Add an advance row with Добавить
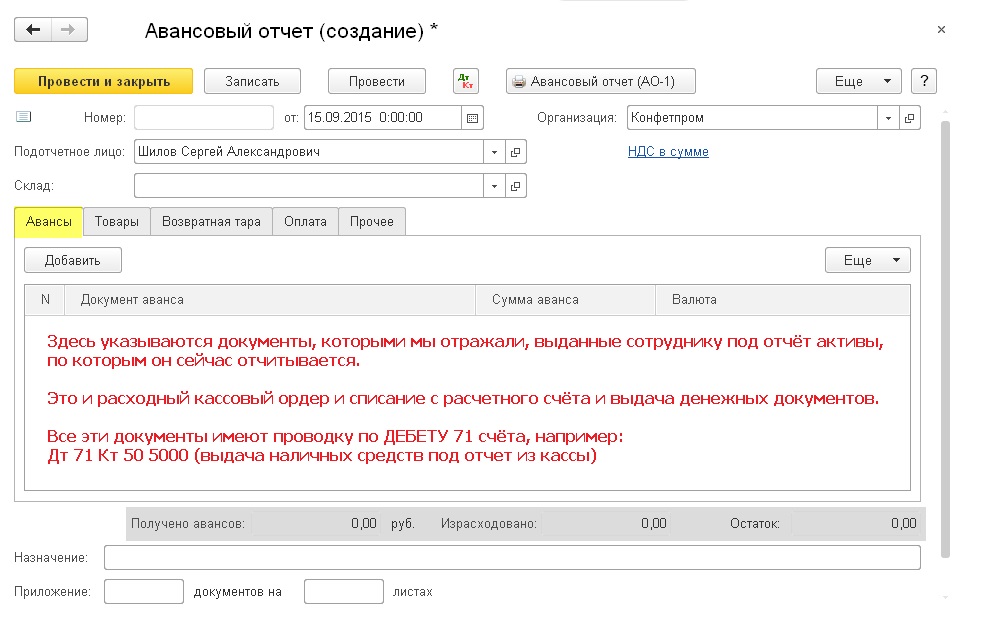This screenshot has height=621, width=989. pos(73,260)
